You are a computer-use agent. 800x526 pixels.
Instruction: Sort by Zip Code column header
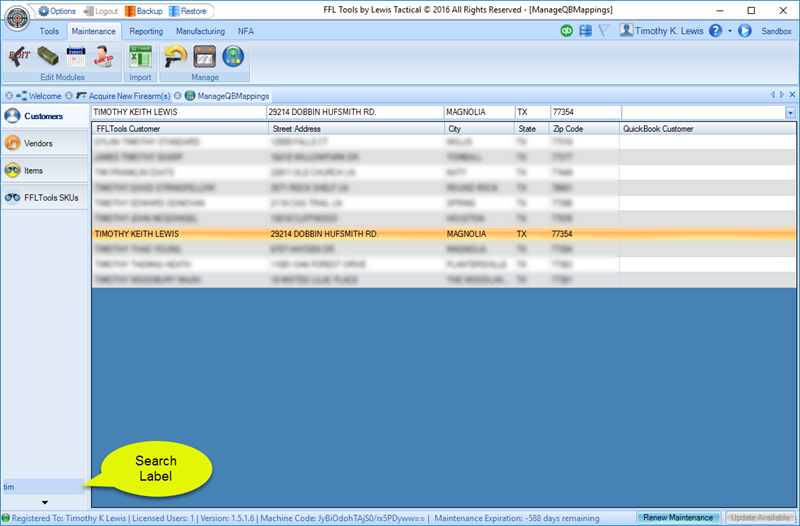click(584, 129)
